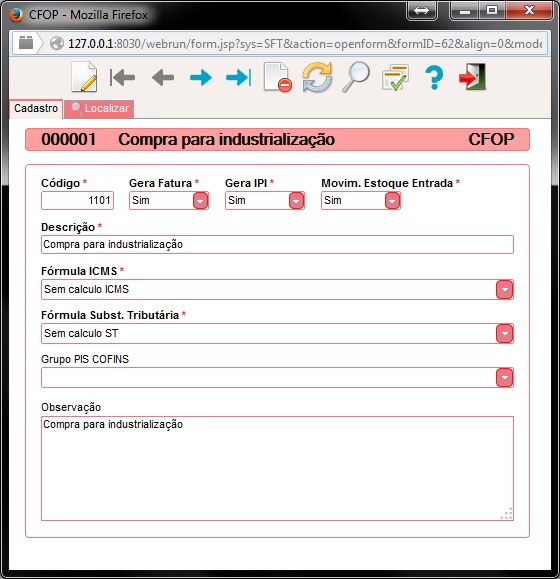Expand the Gera Fatura dropdown
The image size is (560, 579).
(x=200, y=201)
